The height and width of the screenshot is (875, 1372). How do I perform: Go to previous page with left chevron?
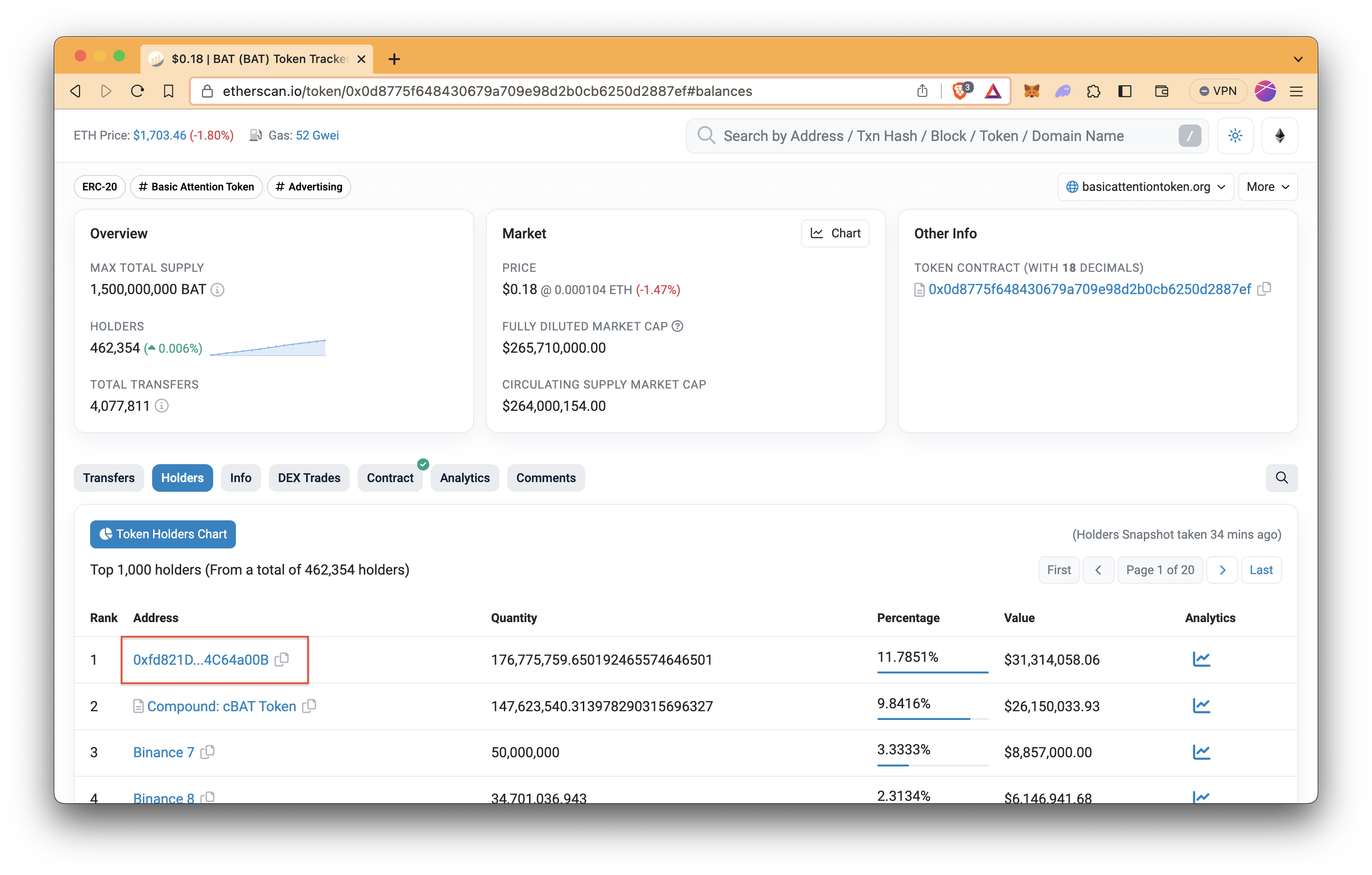coord(1098,570)
